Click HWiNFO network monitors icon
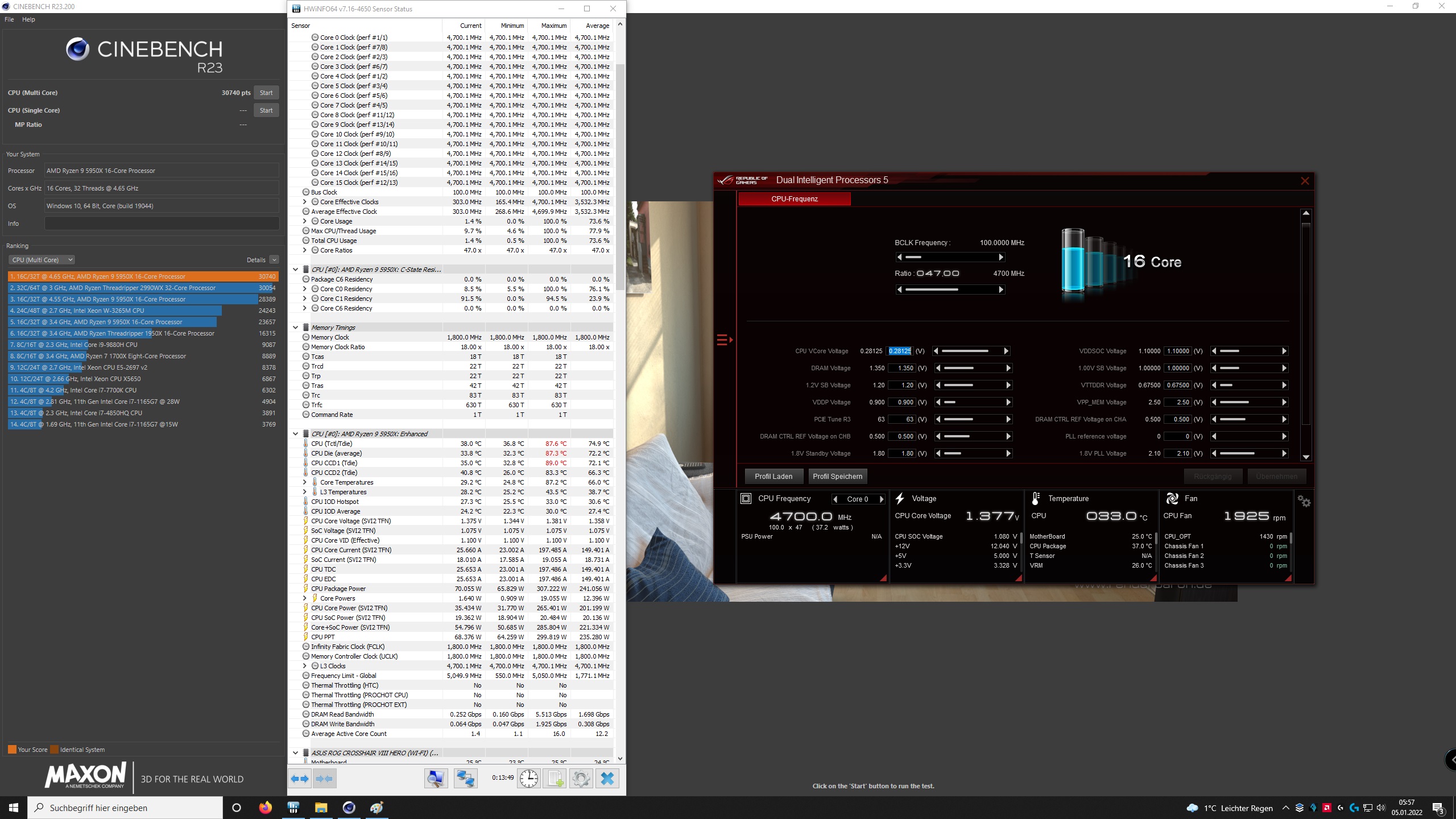This screenshot has height=819, width=1456. (465, 779)
